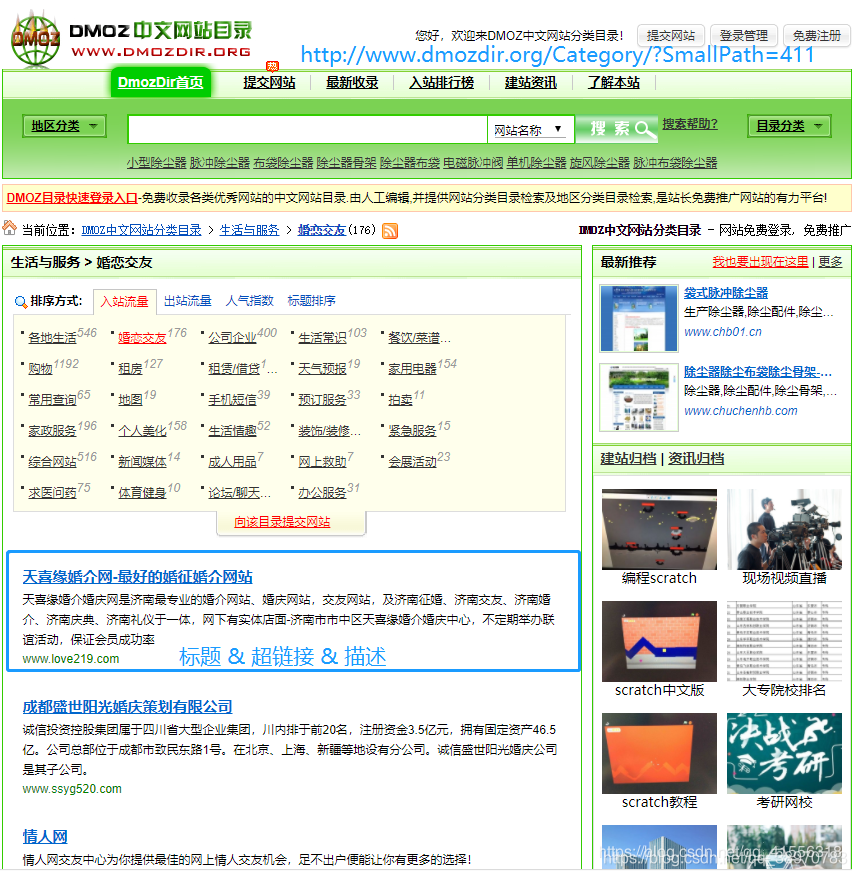The image size is (857, 877).
Task: Click the 编程scratch thumbnail
Action: point(660,530)
